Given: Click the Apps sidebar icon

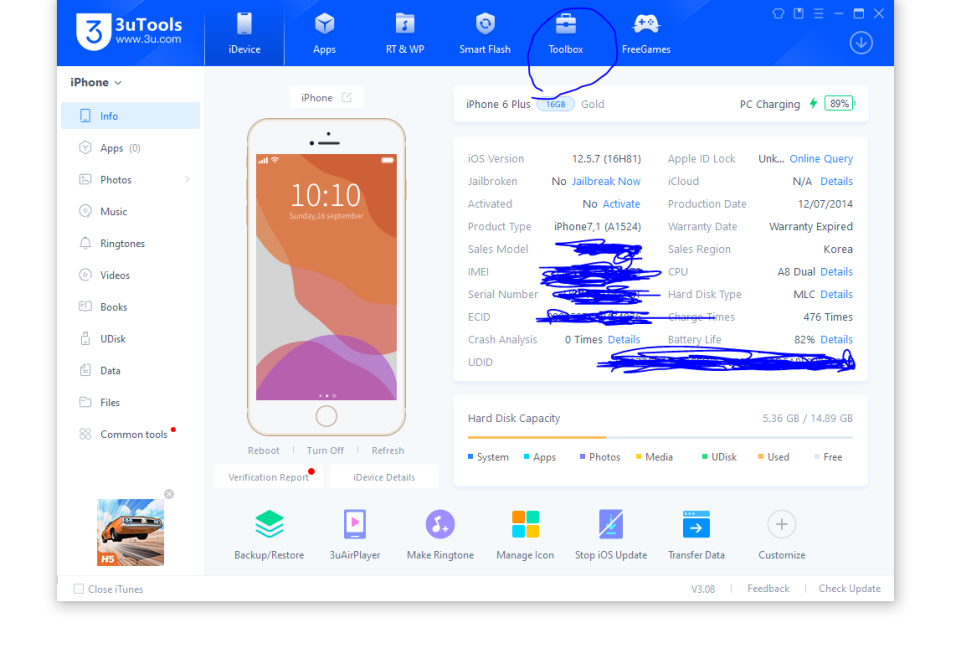Looking at the screenshot, I should (85, 148).
